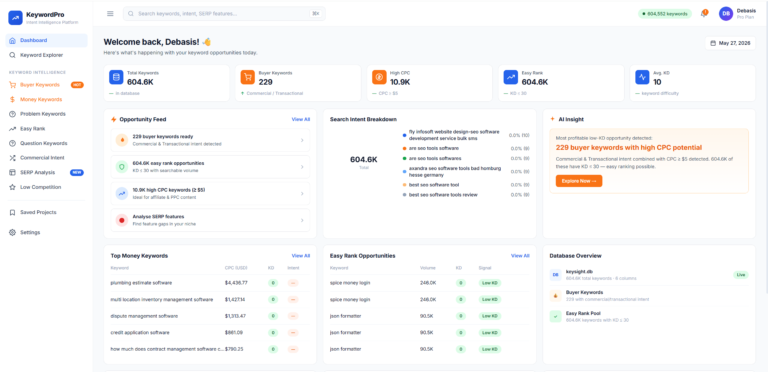The height and width of the screenshot is (372, 768).
Task: Click the trend icon beside high CPC keywords
Action: (122, 193)
